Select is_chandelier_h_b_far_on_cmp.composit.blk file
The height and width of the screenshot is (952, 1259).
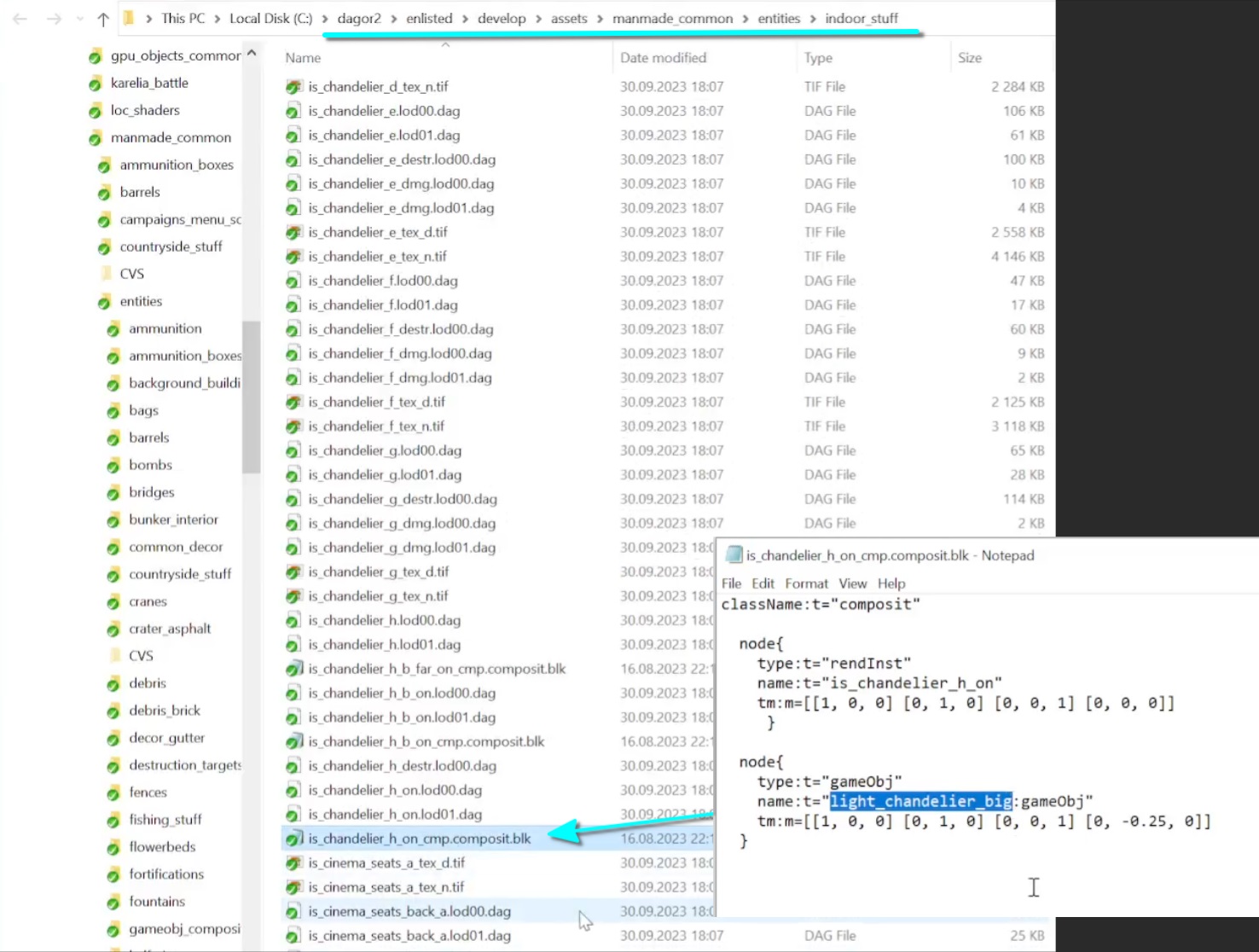(x=437, y=669)
